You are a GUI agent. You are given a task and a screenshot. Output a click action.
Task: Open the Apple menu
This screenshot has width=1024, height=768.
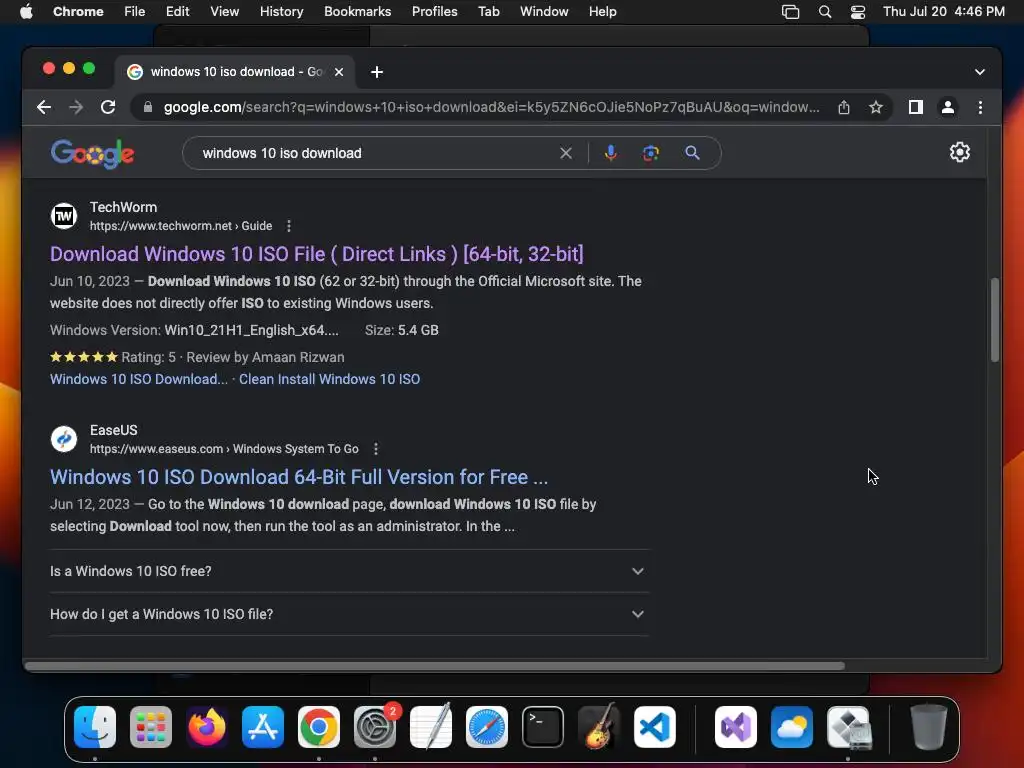(x=26, y=12)
